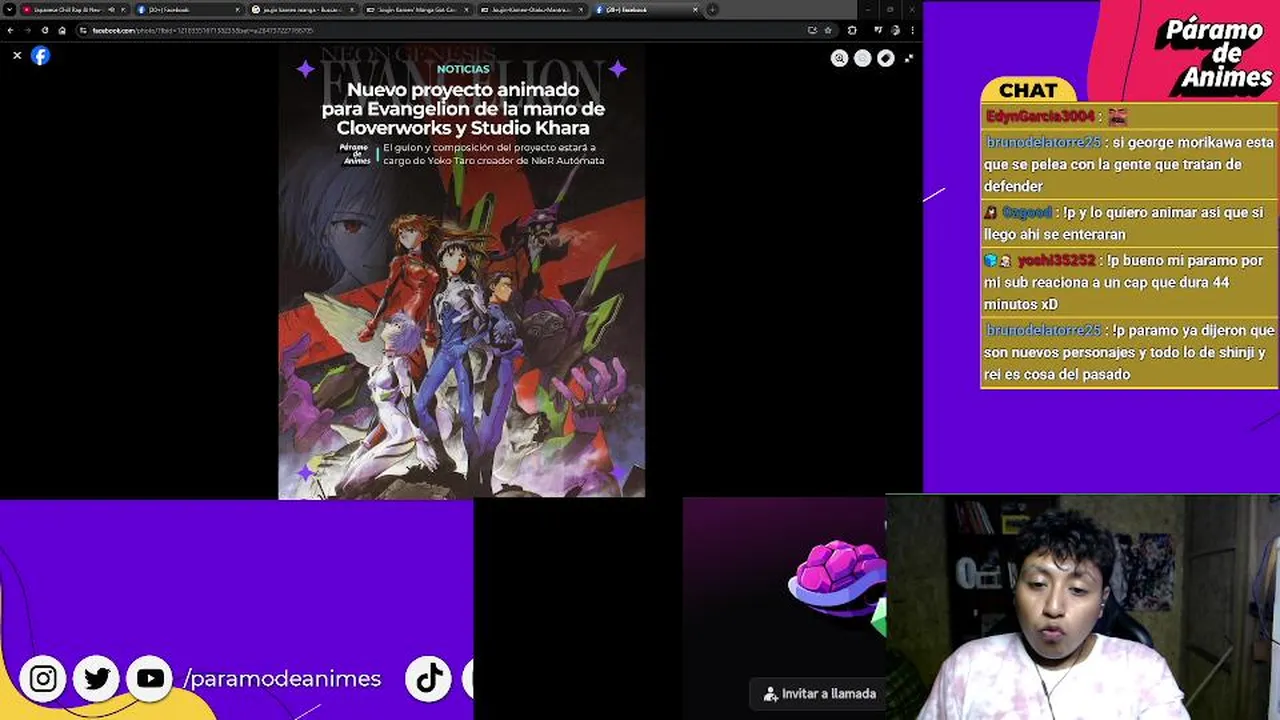Close the Facebook photo viewer with X

17,56
